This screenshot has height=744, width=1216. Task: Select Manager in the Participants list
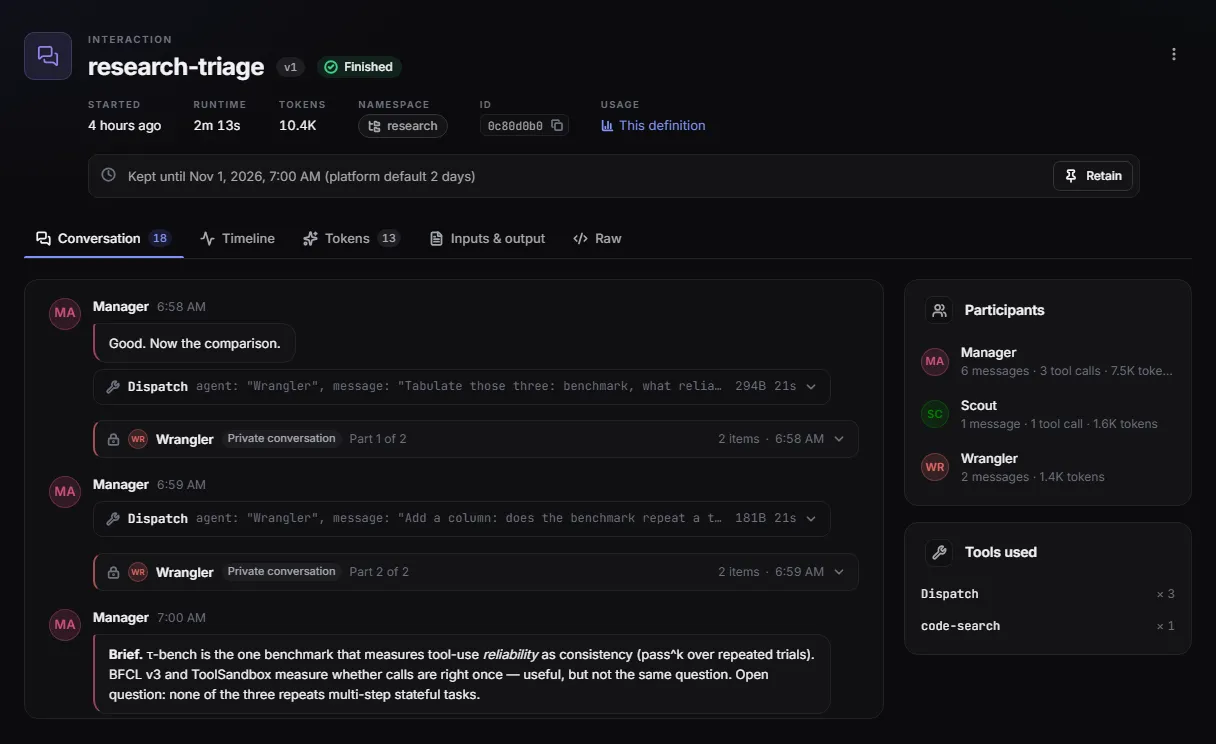coord(1047,361)
